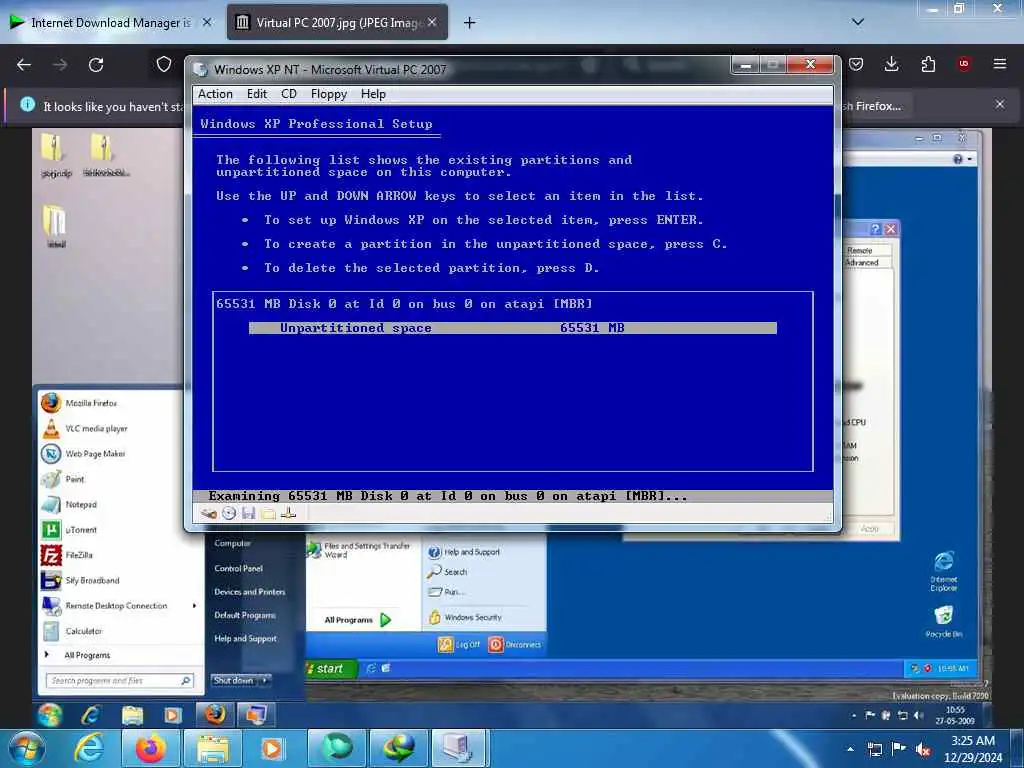Switch to Virtual PC on the host taskbar
Image resolution: width=1024 pixels, height=768 pixels.
[456, 748]
